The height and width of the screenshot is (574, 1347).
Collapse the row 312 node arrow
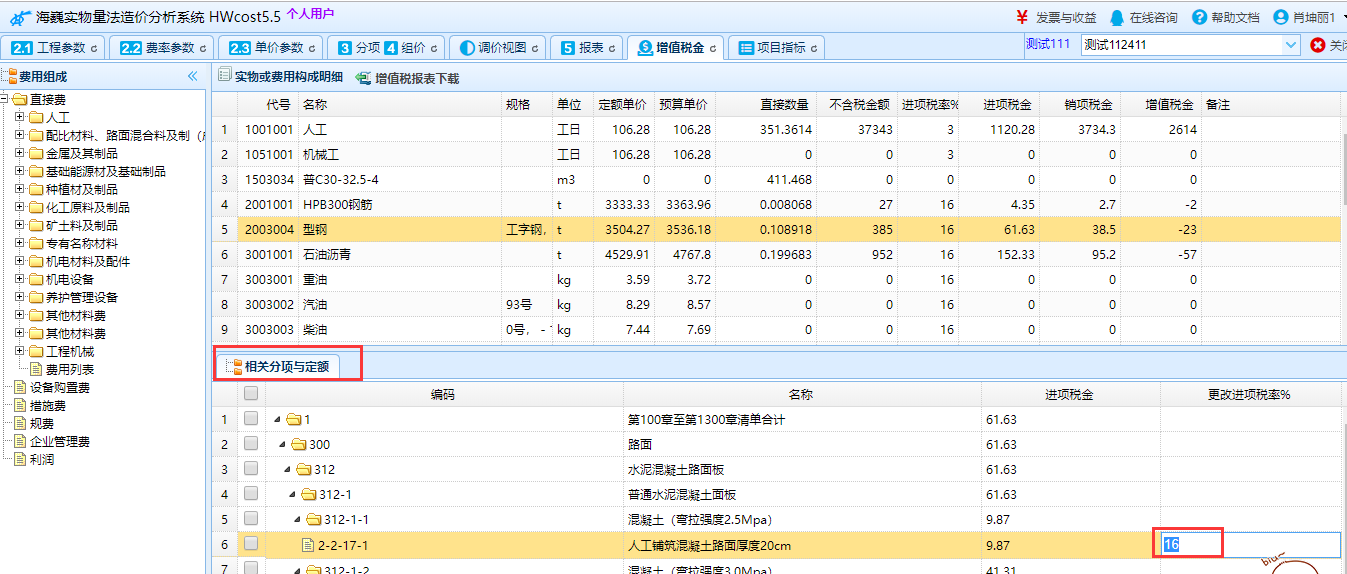tap(287, 469)
